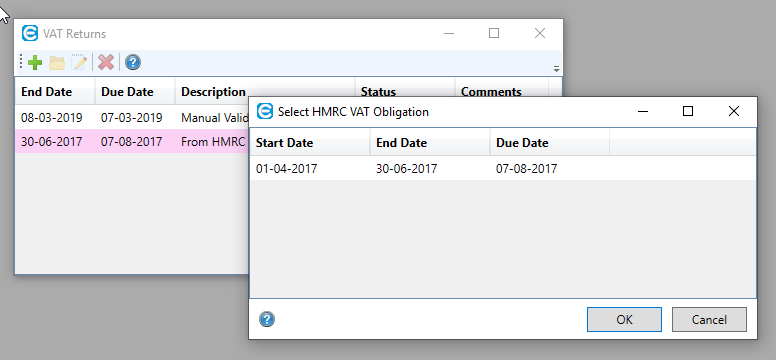776x360 pixels.
Task: Confirm selection with the OK button
Action: coord(624,319)
